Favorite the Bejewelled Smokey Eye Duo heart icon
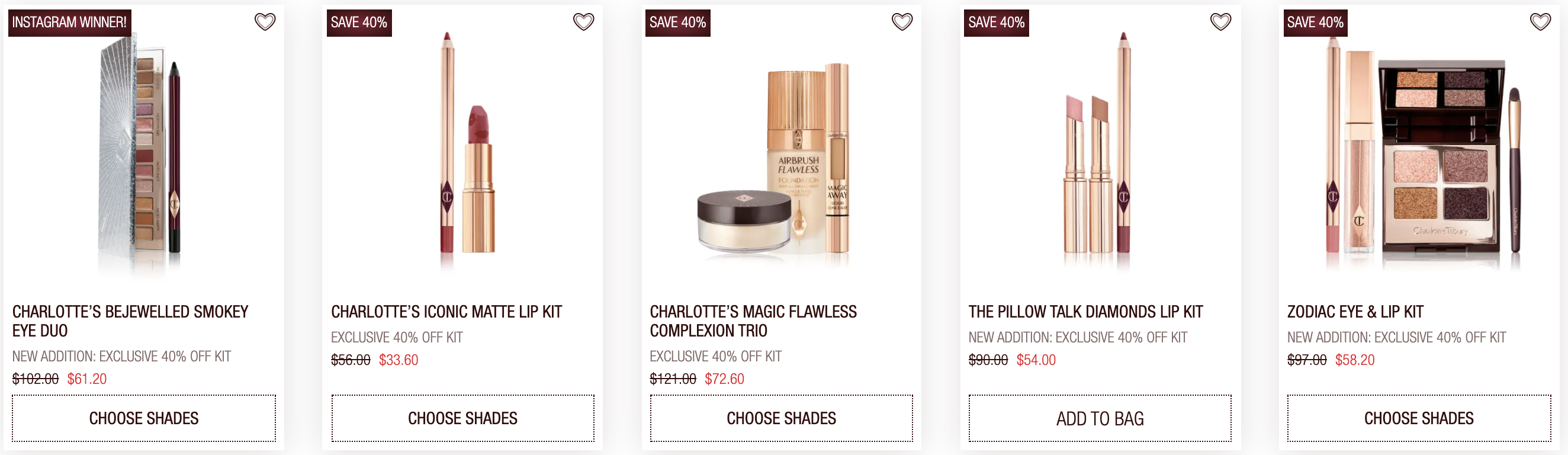 (x=265, y=22)
